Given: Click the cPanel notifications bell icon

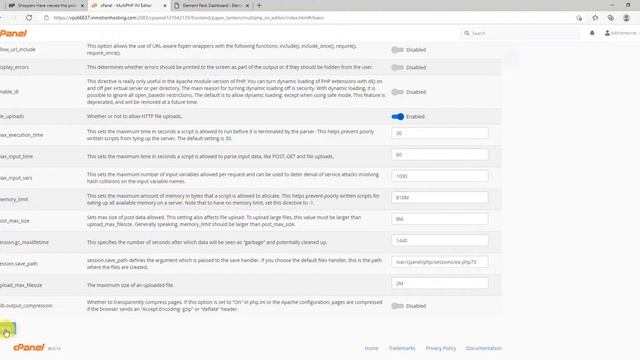Looking at the screenshot, I should click(x=592, y=33).
